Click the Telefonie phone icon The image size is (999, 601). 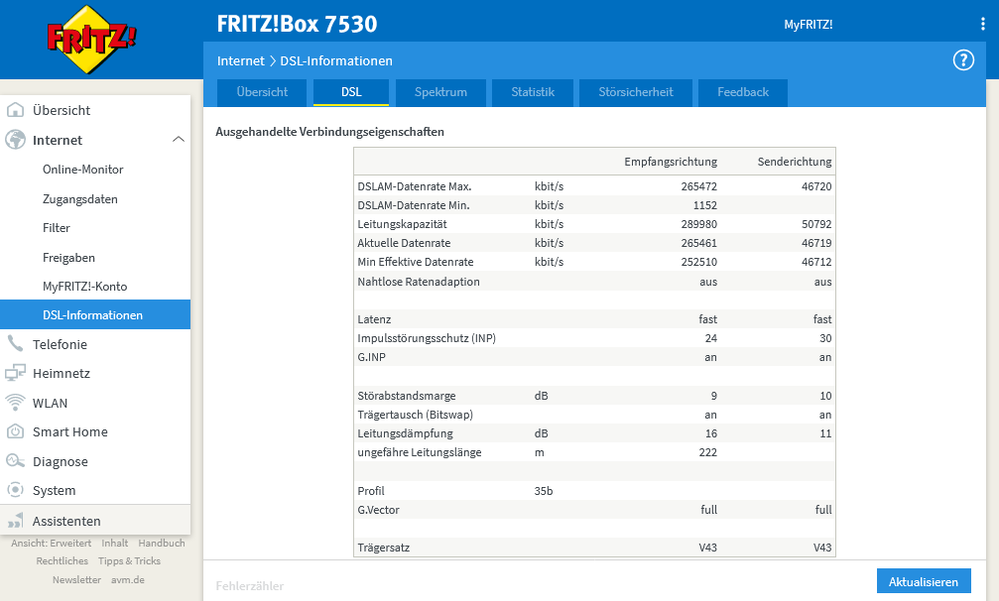(x=15, y=344)
